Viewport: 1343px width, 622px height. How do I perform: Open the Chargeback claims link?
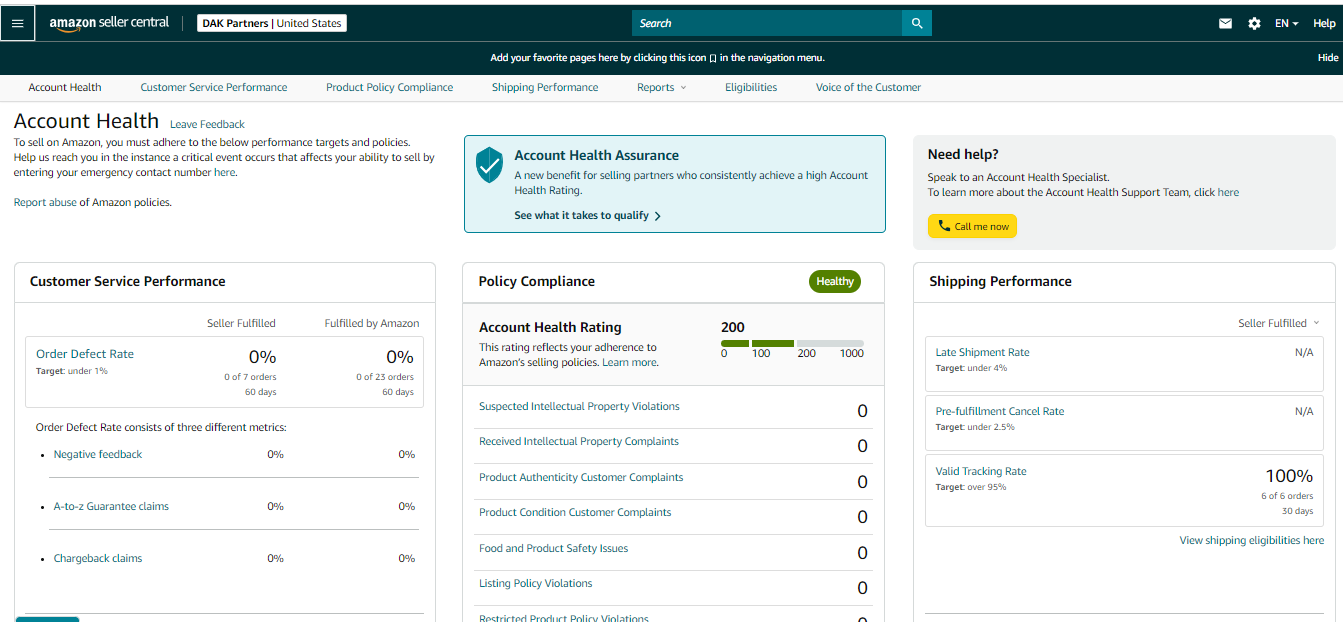pyautogui.click(x=98, y=558)
